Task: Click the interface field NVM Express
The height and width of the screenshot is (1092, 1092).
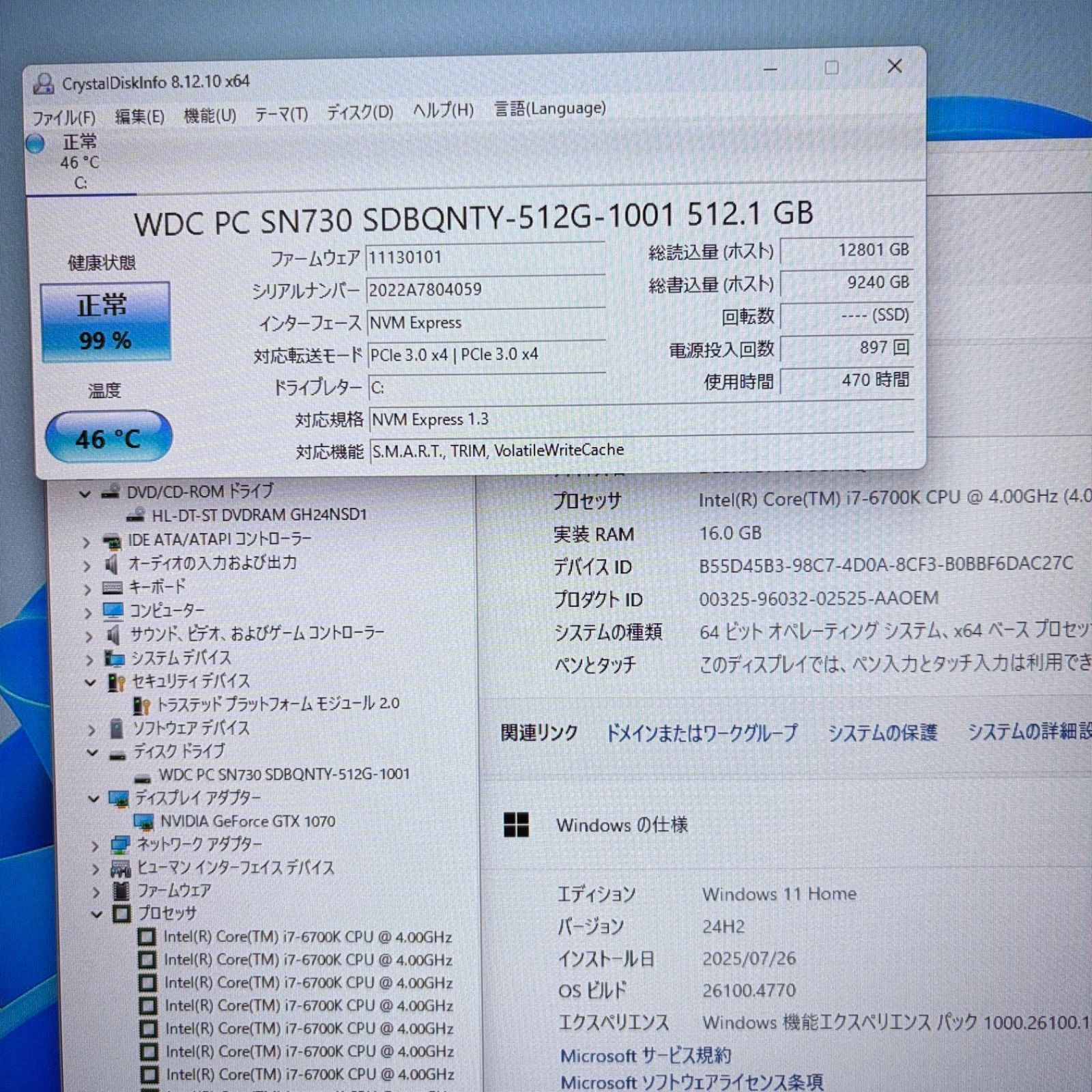Action: (486, 323)
